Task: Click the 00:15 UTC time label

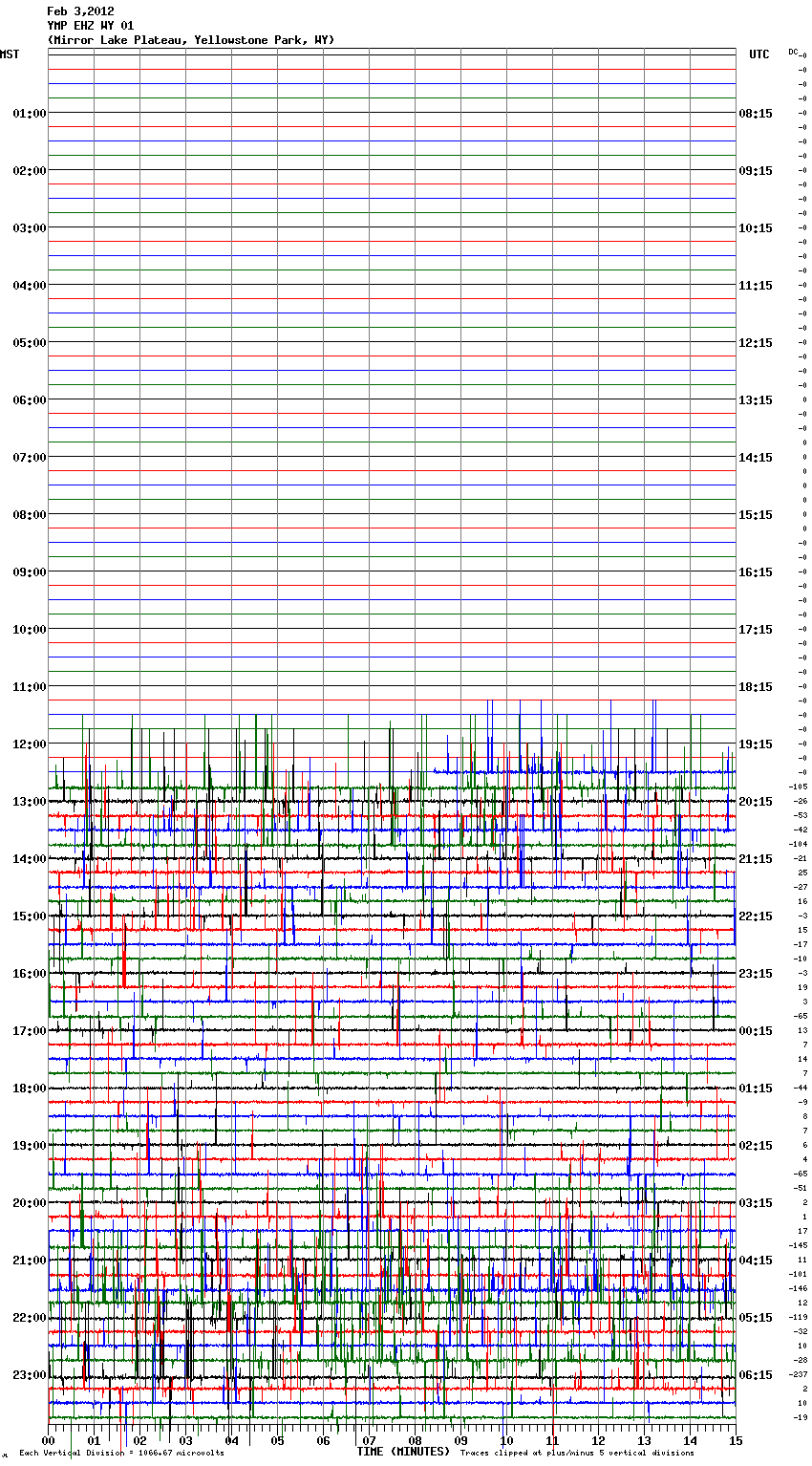Action: tap(756, 1031)
